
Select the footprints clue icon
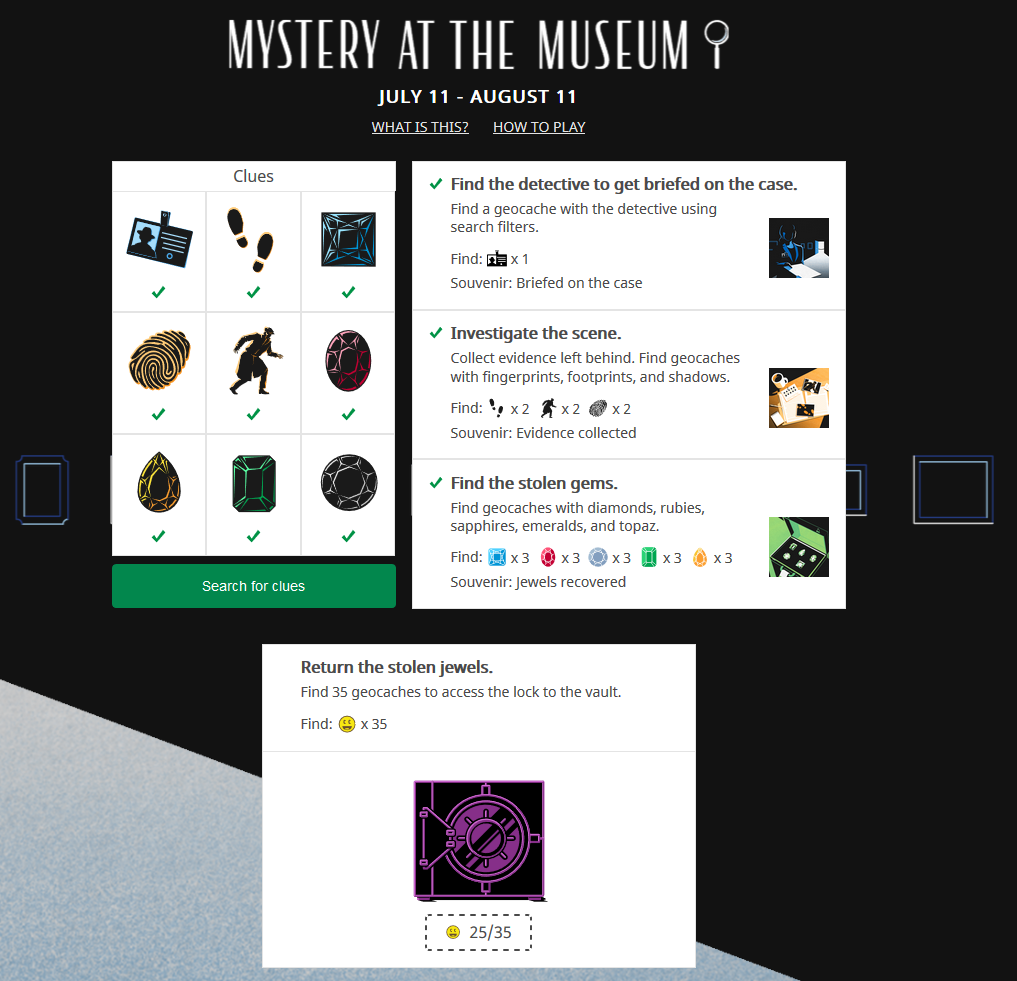(x=251, y=239)
